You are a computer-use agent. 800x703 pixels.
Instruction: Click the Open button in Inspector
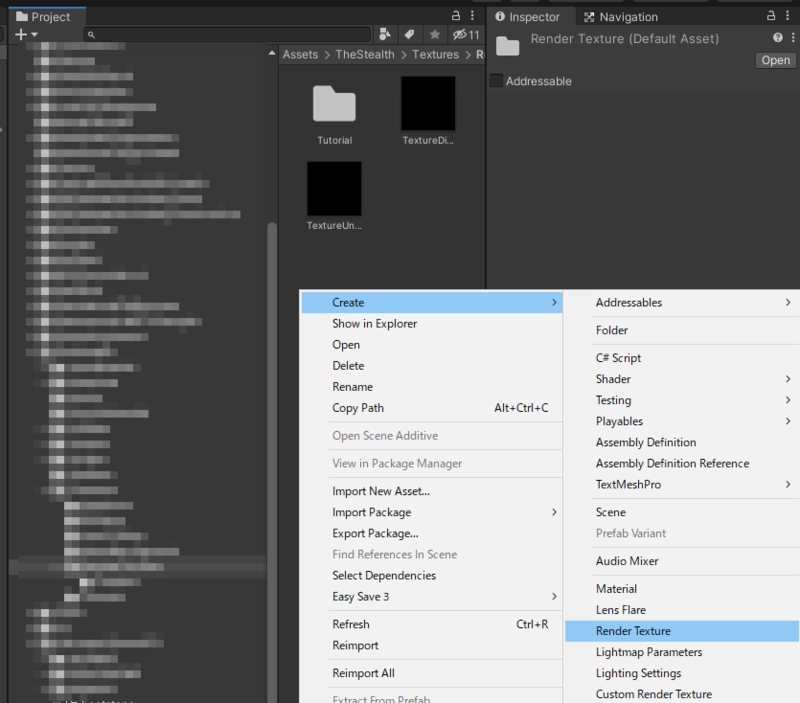click(x=776, y=60)
